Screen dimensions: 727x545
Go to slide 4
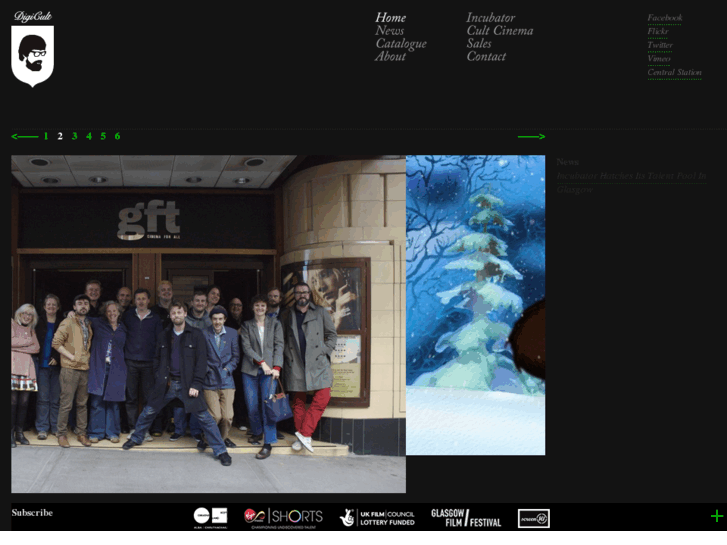pos(89,136)
